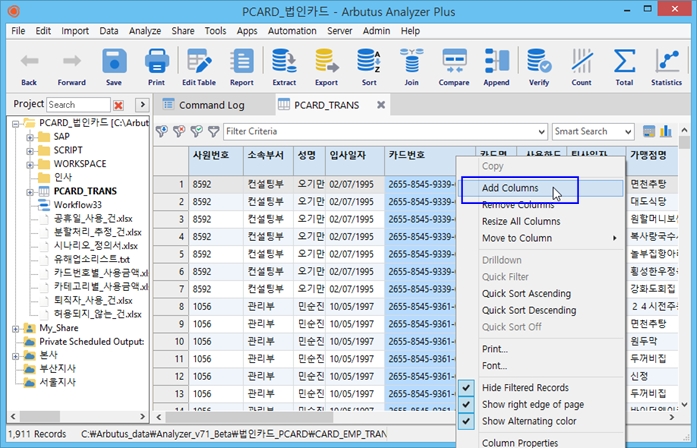Screen dimensions: 697x448
Task: Expand the PCARD_TRANS table node
Action: click(30, 192)
